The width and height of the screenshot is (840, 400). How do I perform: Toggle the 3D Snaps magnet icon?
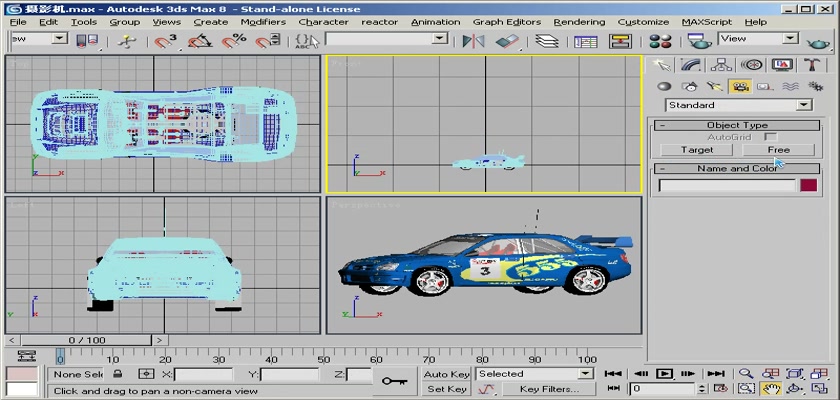coord(165,41)
